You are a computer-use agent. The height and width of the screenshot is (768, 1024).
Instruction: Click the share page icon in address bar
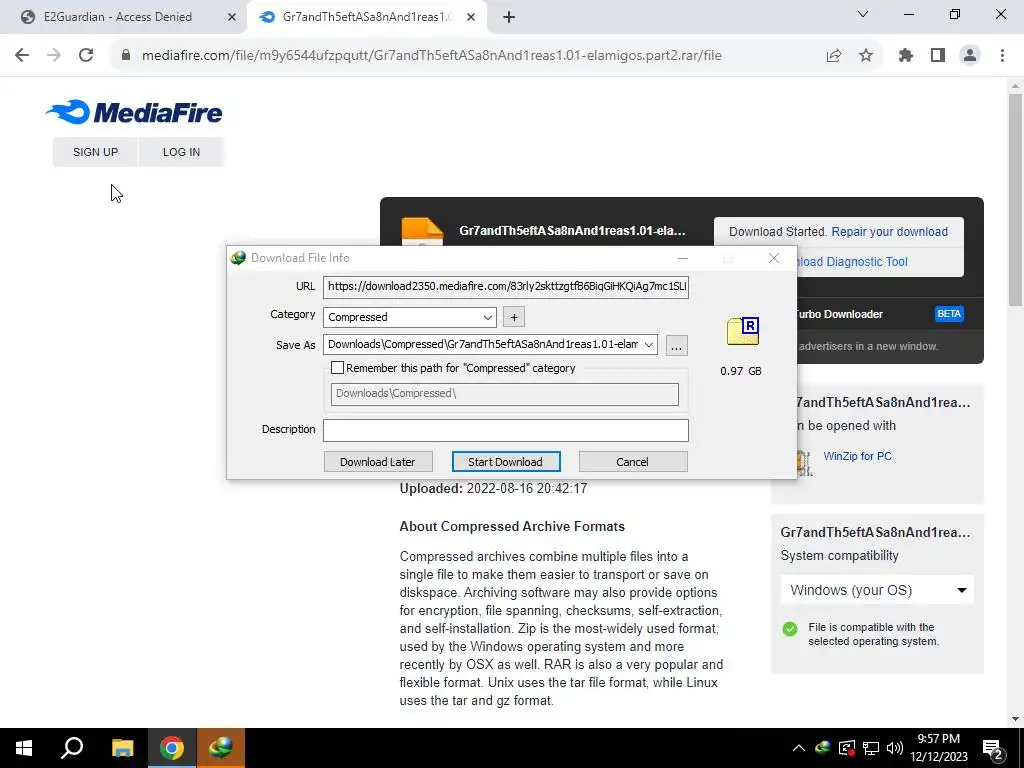pyautogui.click(x=834, y=56)
